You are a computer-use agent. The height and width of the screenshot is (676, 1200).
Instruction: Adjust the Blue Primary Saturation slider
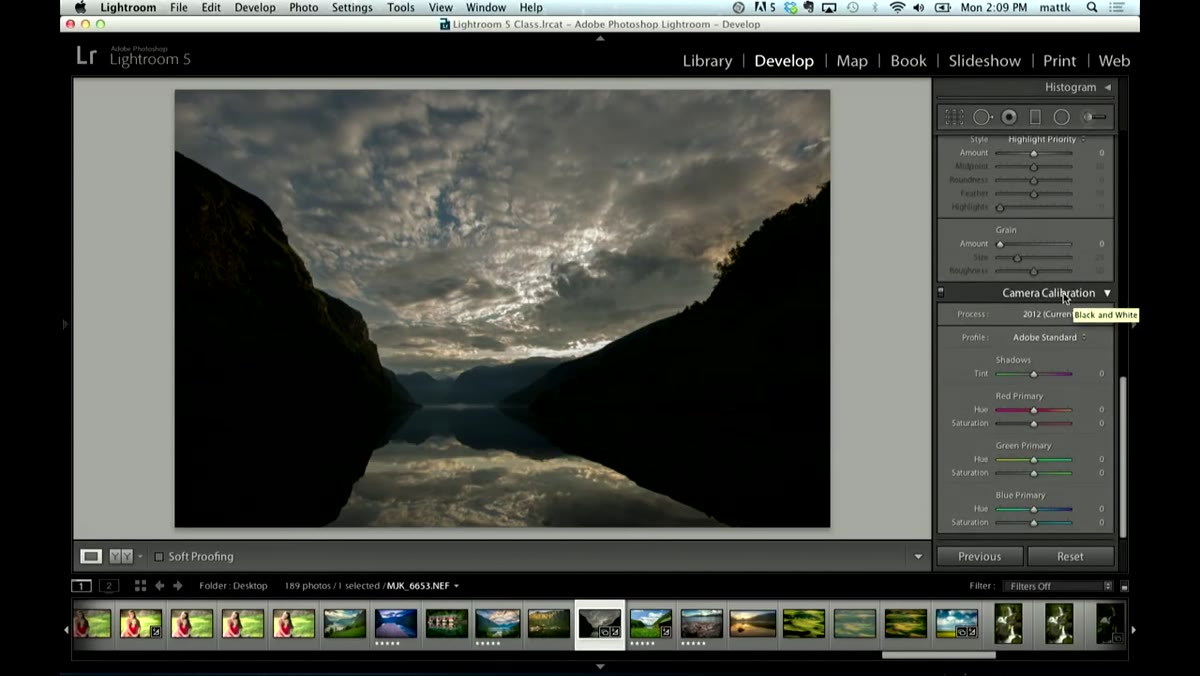tap(1033, 522)
